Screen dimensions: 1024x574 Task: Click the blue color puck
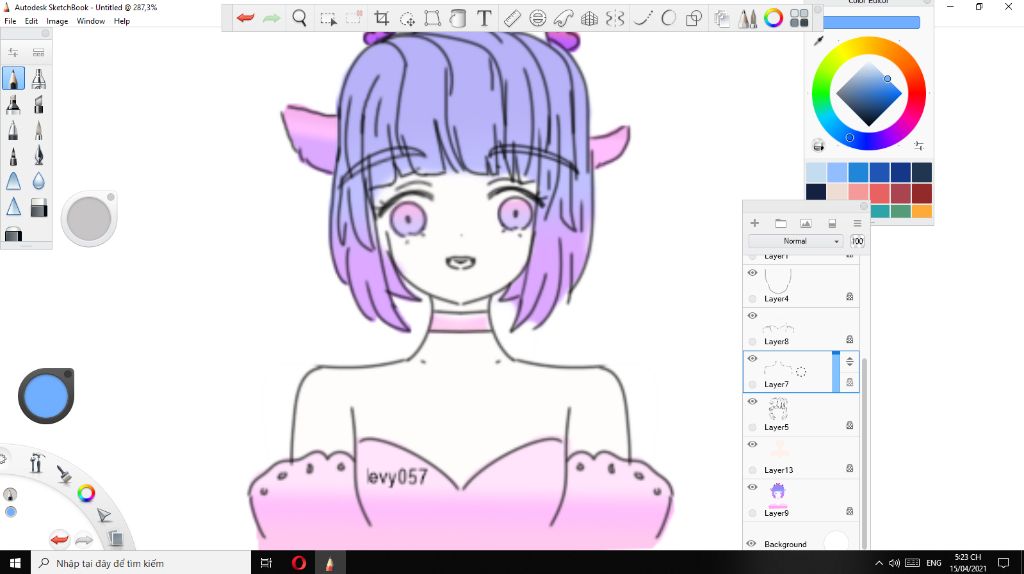46,396
